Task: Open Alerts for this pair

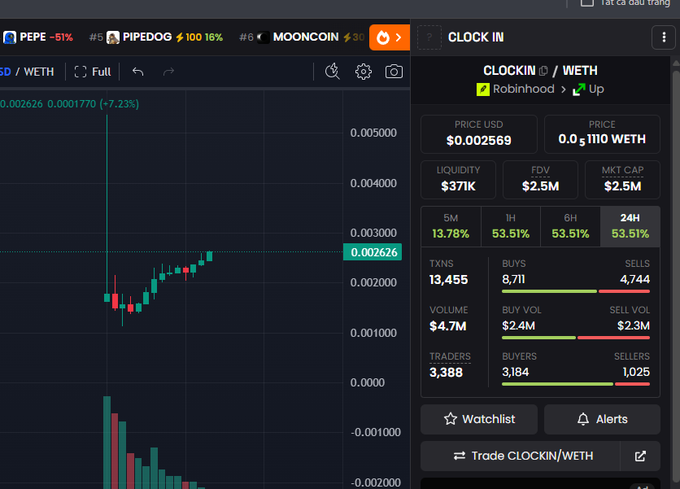Action: [602, 419]
